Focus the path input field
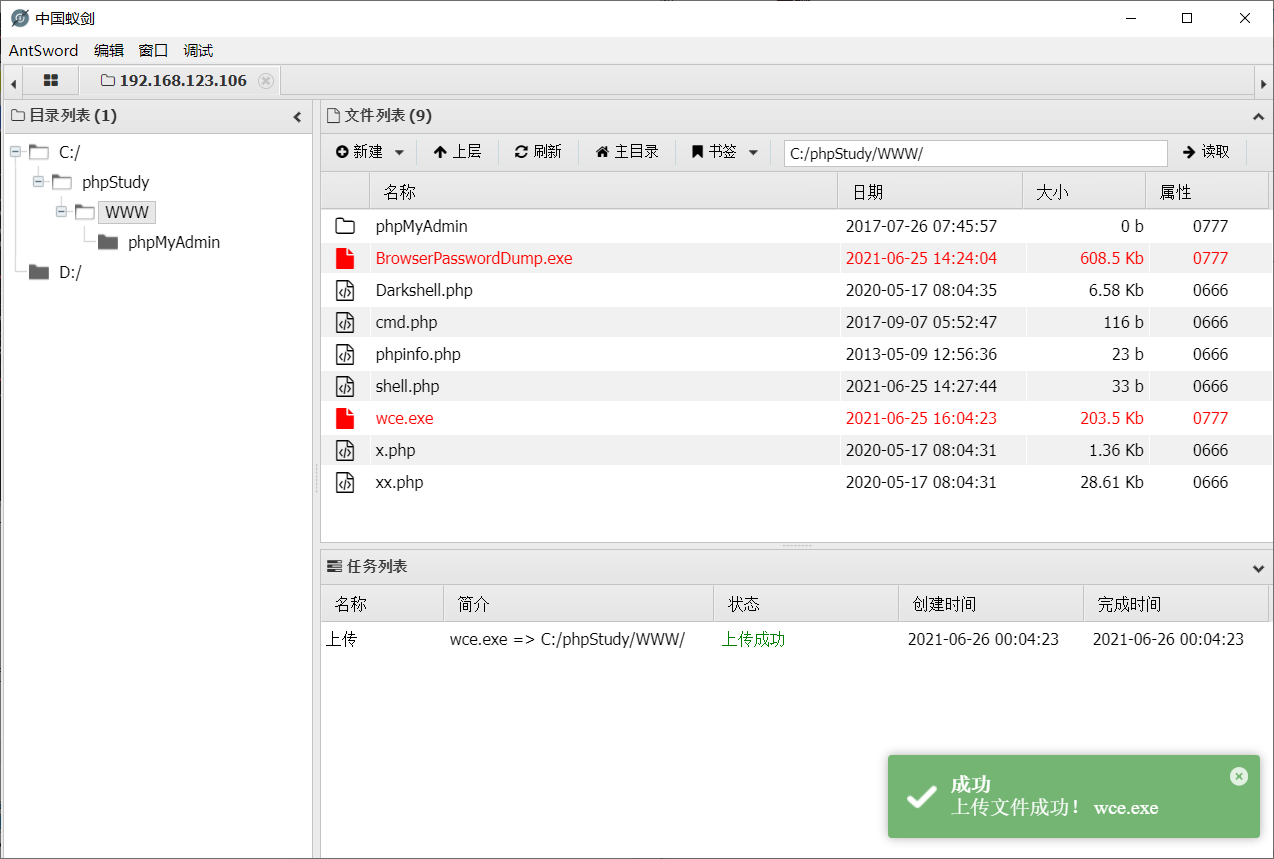This screenshot has width=1274, height=859. pos(975,153)
